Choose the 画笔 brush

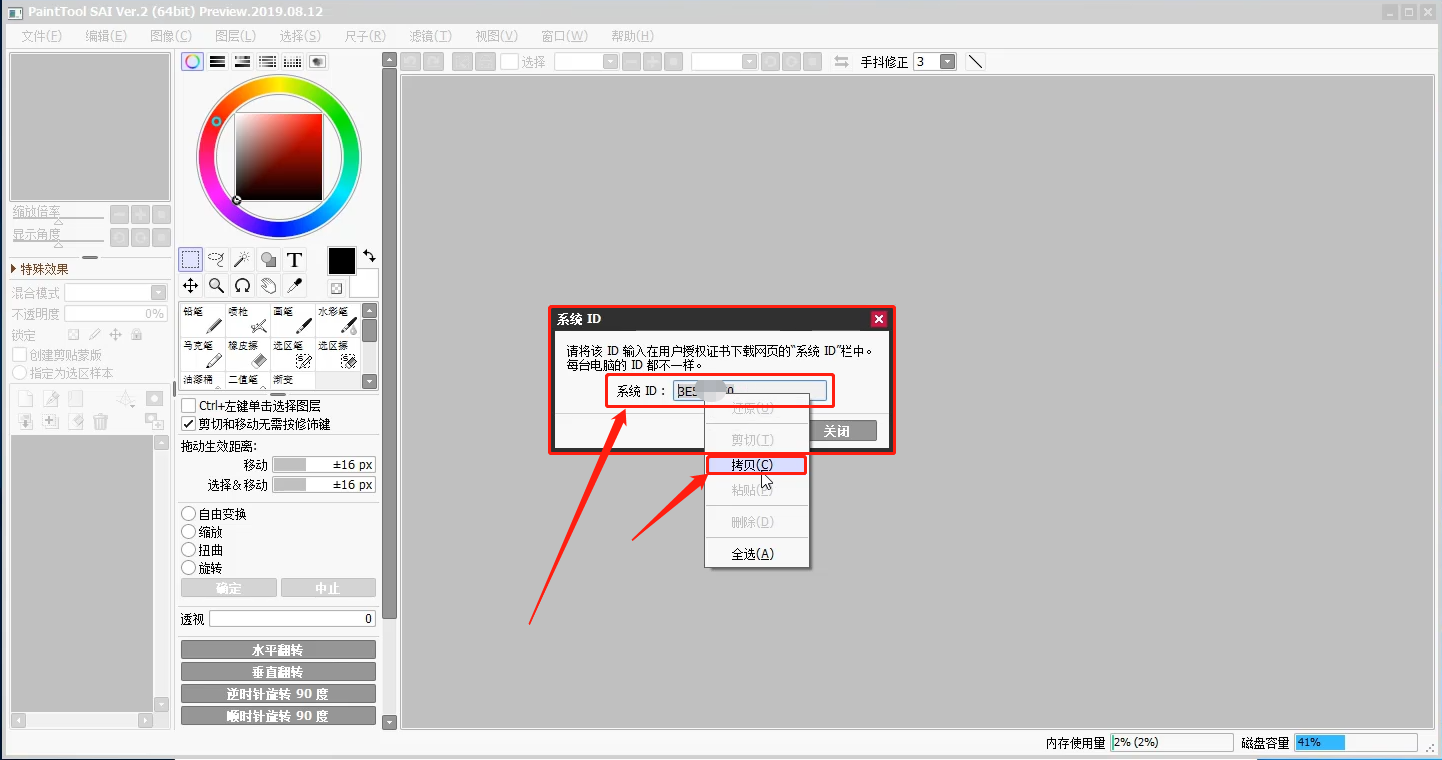coord(293,320)
